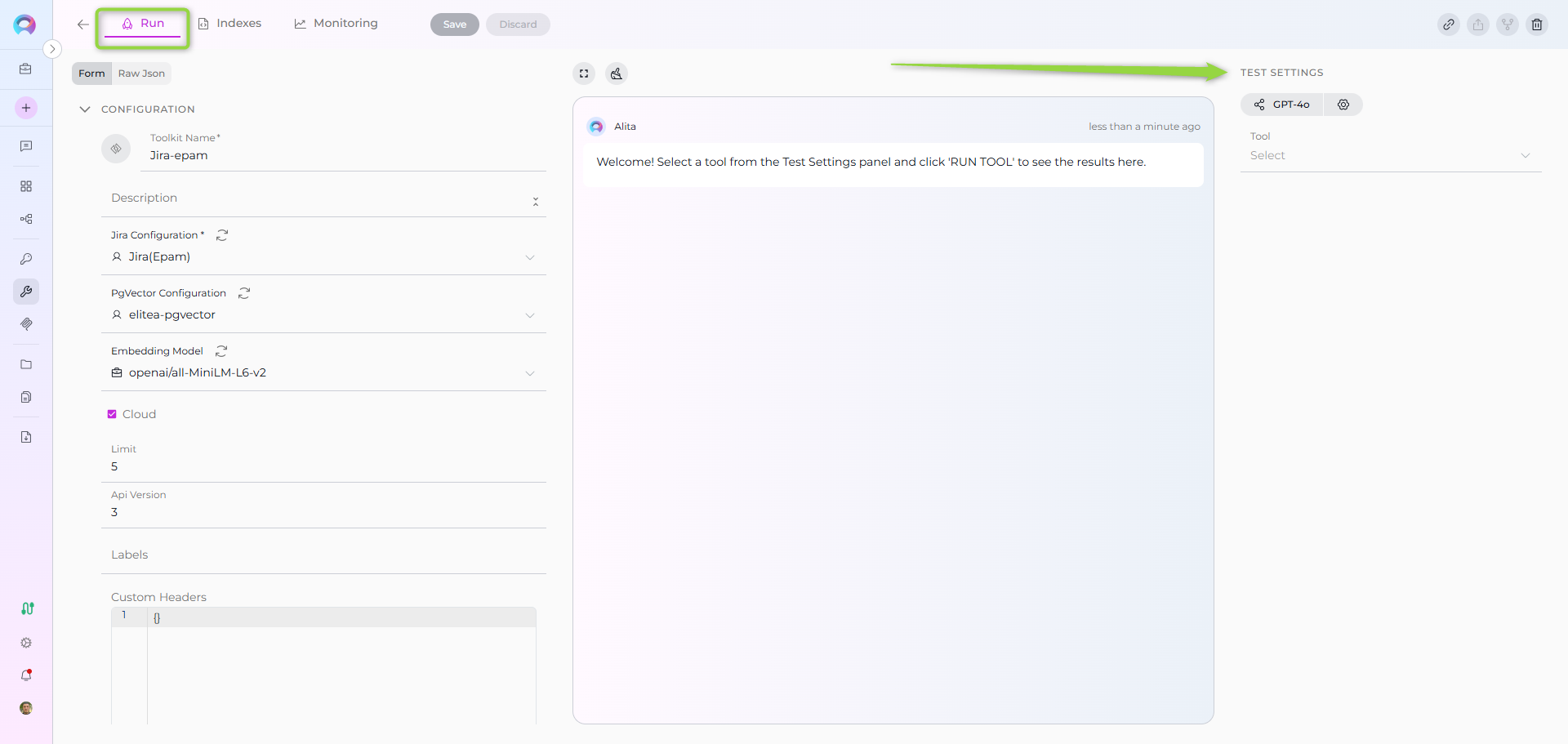Choose the GPT-4o model button
This screenshot has height=744, width=1568.
1282,105
